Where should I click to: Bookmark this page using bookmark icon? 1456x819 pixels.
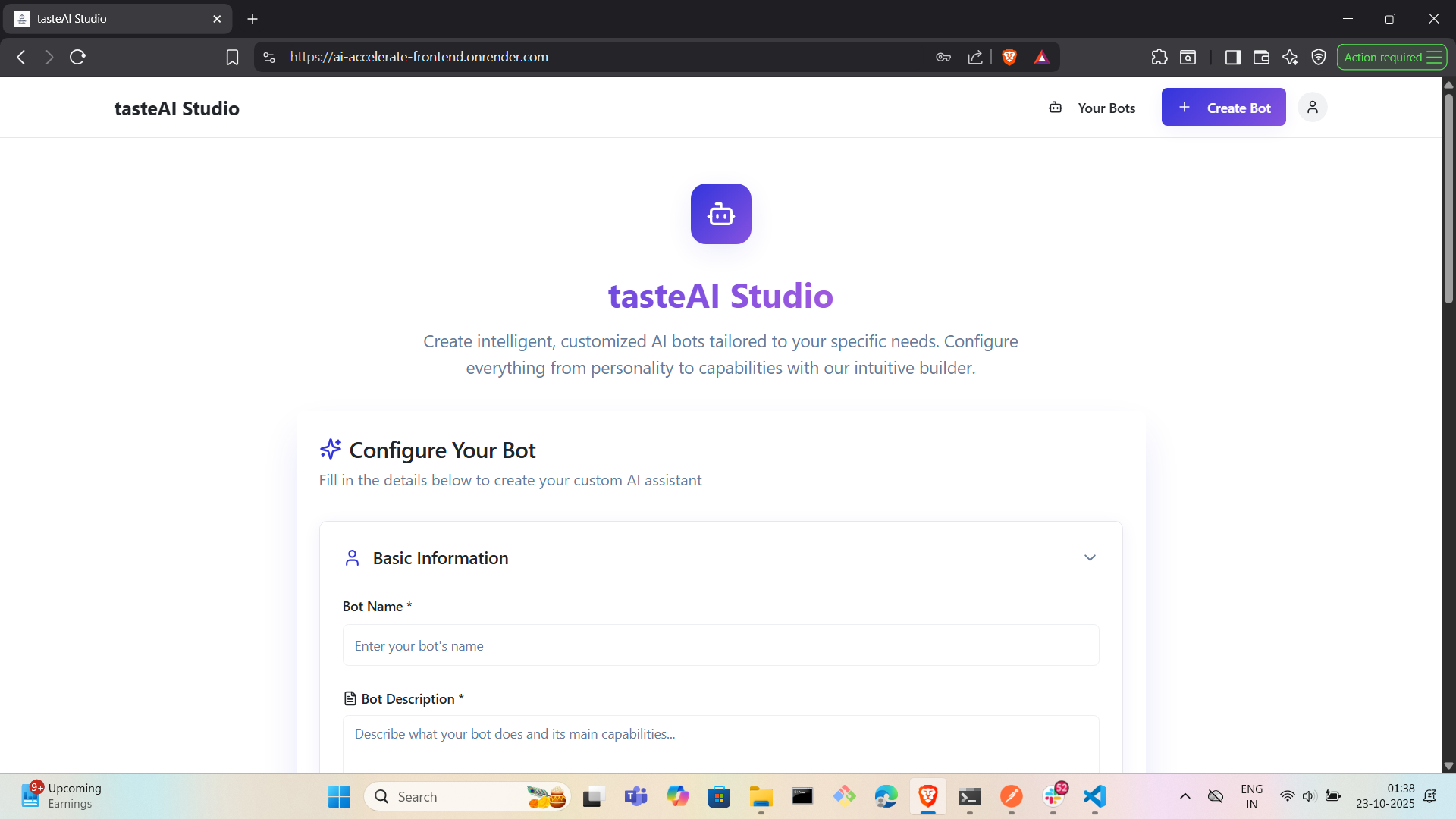coord(232,57)
